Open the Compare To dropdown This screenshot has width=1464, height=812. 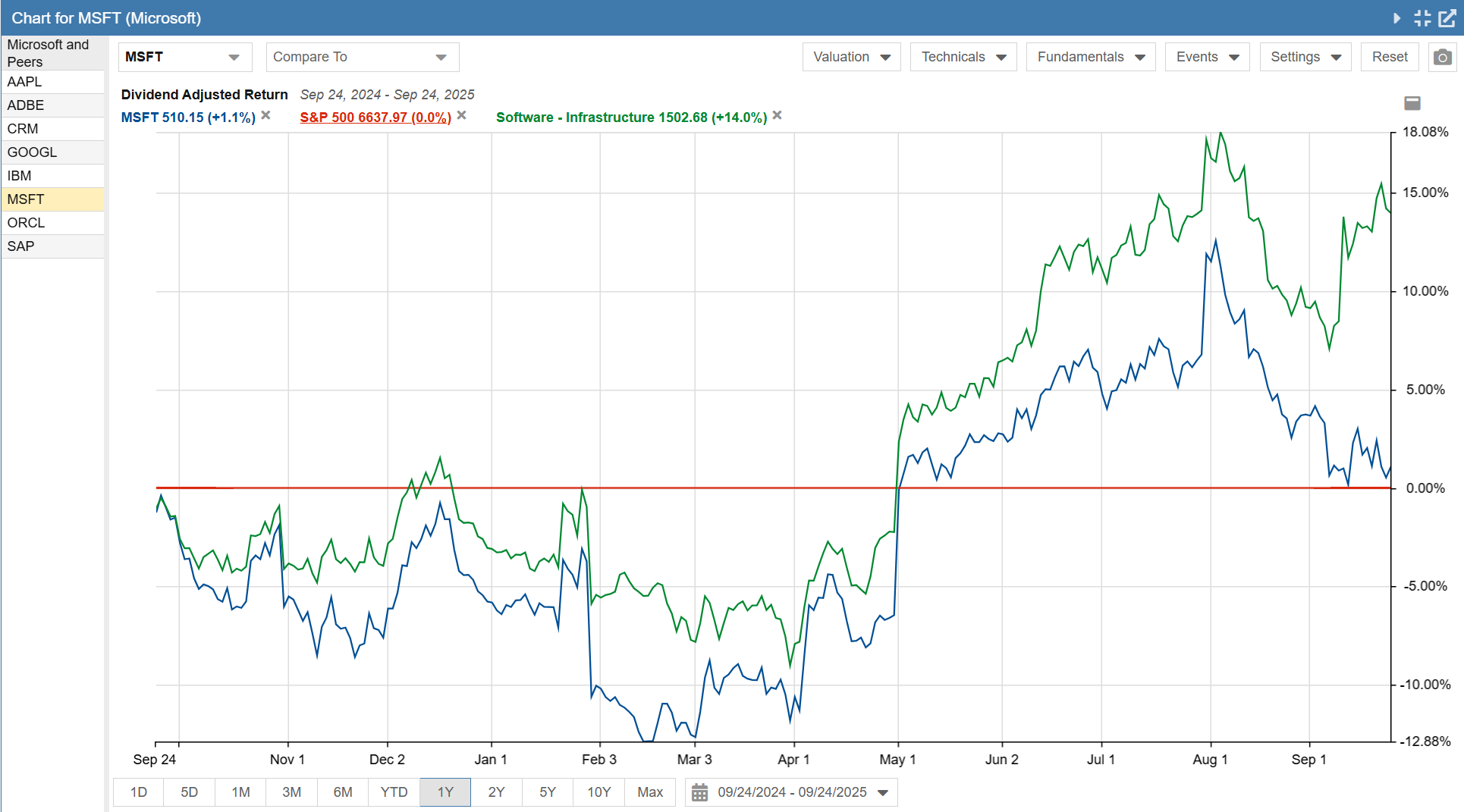(x=362, y=57)
